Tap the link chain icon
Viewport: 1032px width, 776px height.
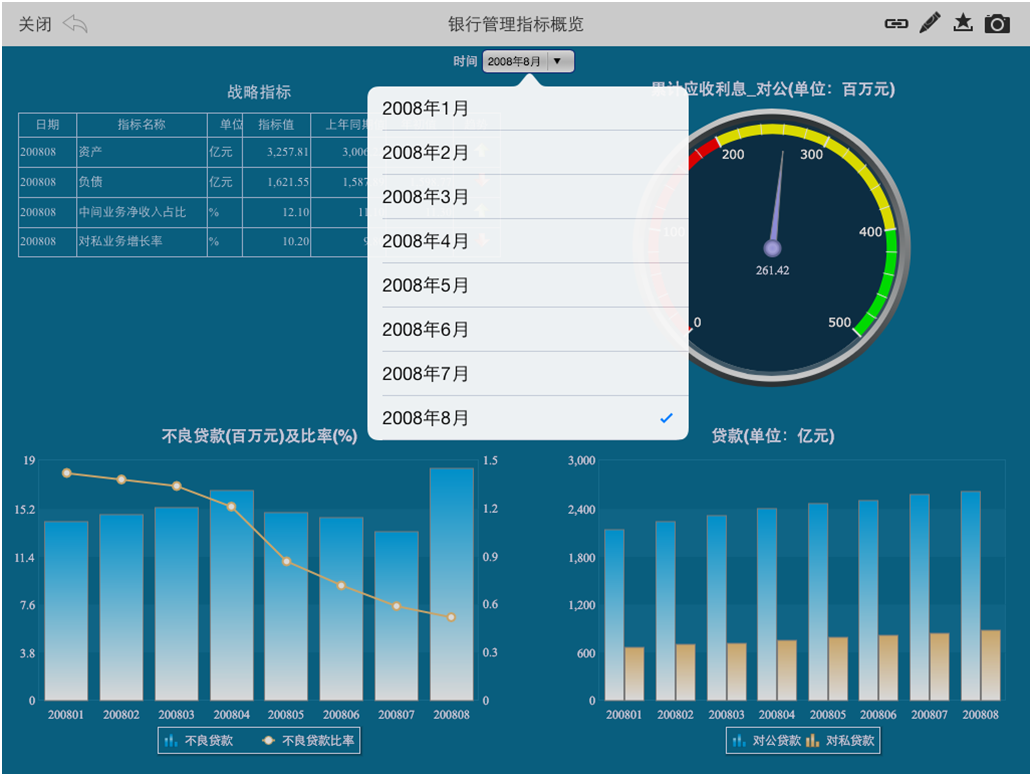pos(896,24)
